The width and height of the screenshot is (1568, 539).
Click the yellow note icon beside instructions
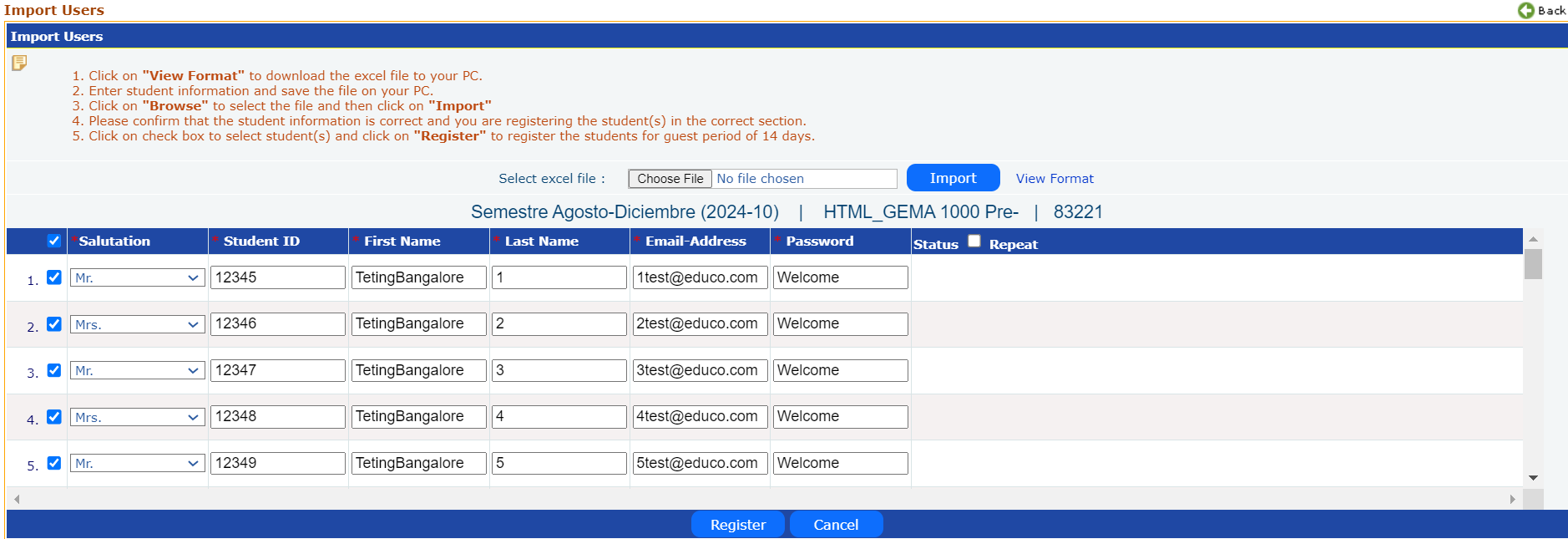pyautogui.click(x=19, y=63)
